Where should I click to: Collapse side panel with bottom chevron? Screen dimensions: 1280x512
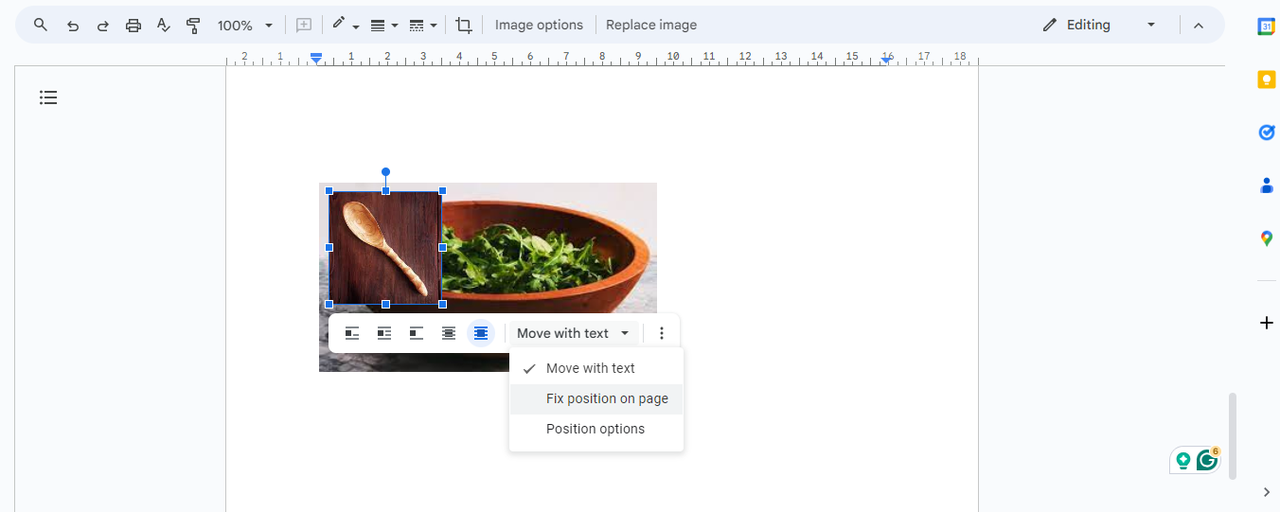(1266, 492)
